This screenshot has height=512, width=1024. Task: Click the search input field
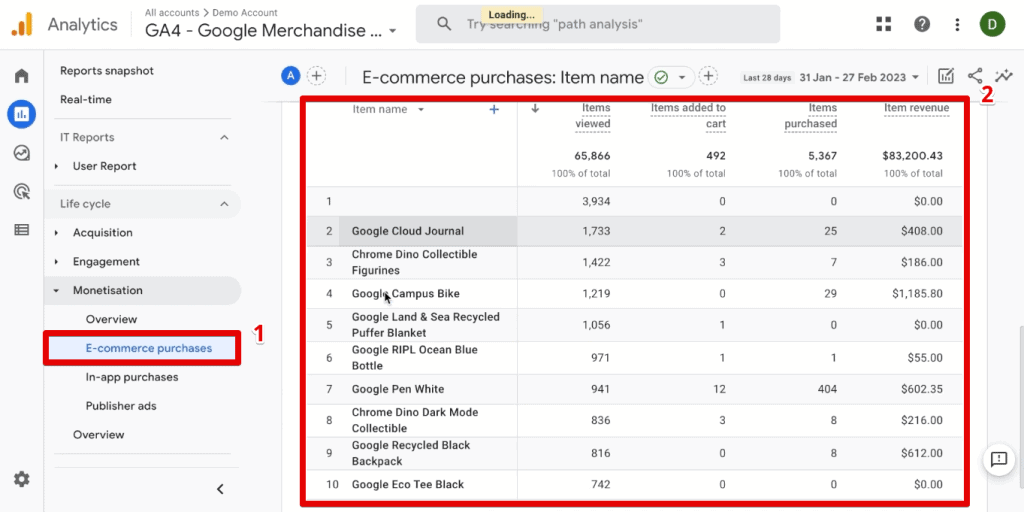[598, 24]
